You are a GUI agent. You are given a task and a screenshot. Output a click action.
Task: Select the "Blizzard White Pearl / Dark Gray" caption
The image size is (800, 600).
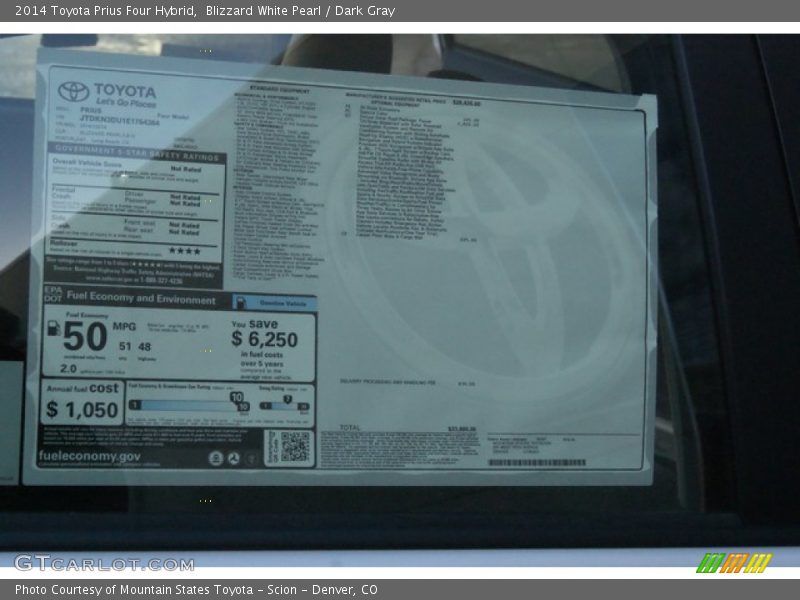301,11
